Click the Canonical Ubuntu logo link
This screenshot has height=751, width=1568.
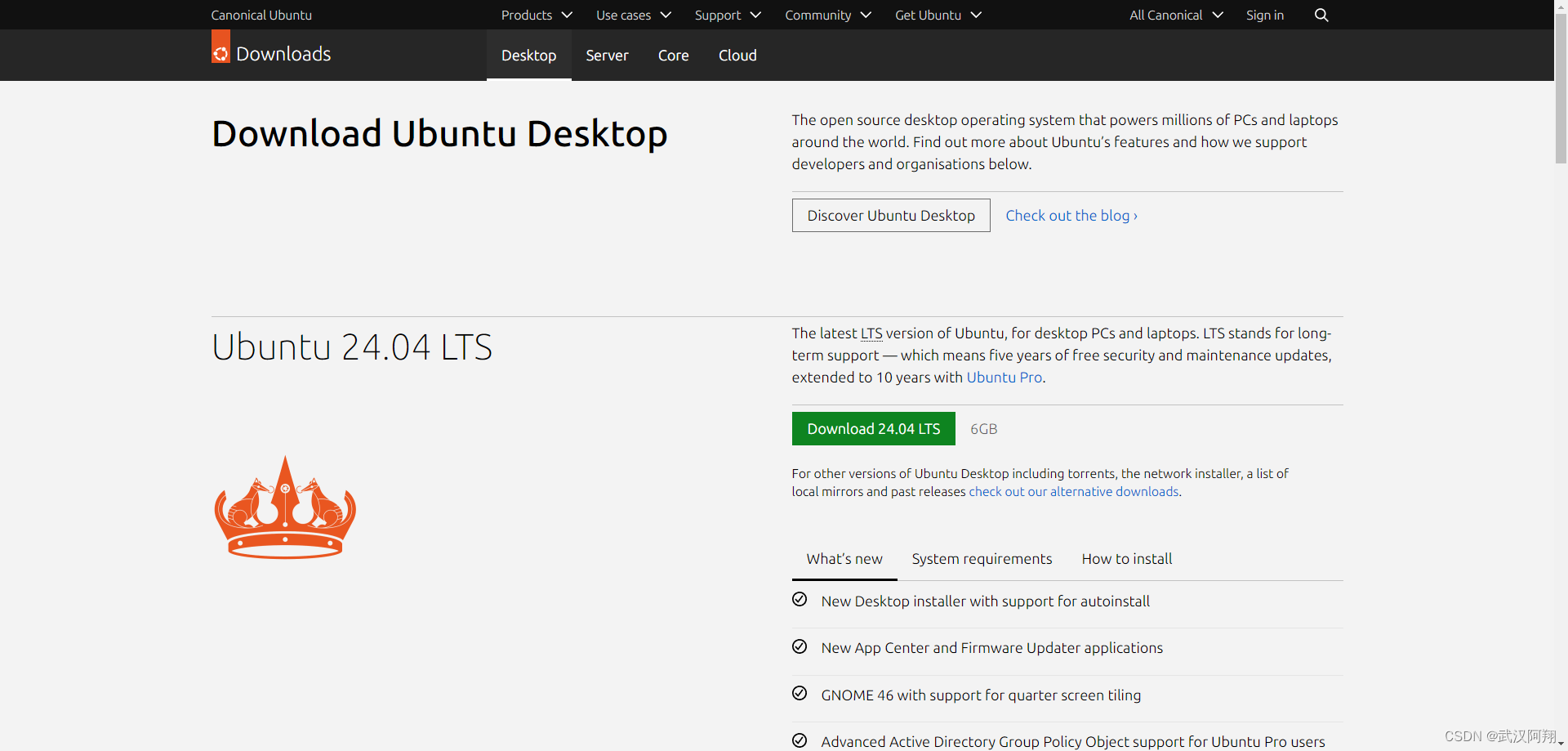261,15
